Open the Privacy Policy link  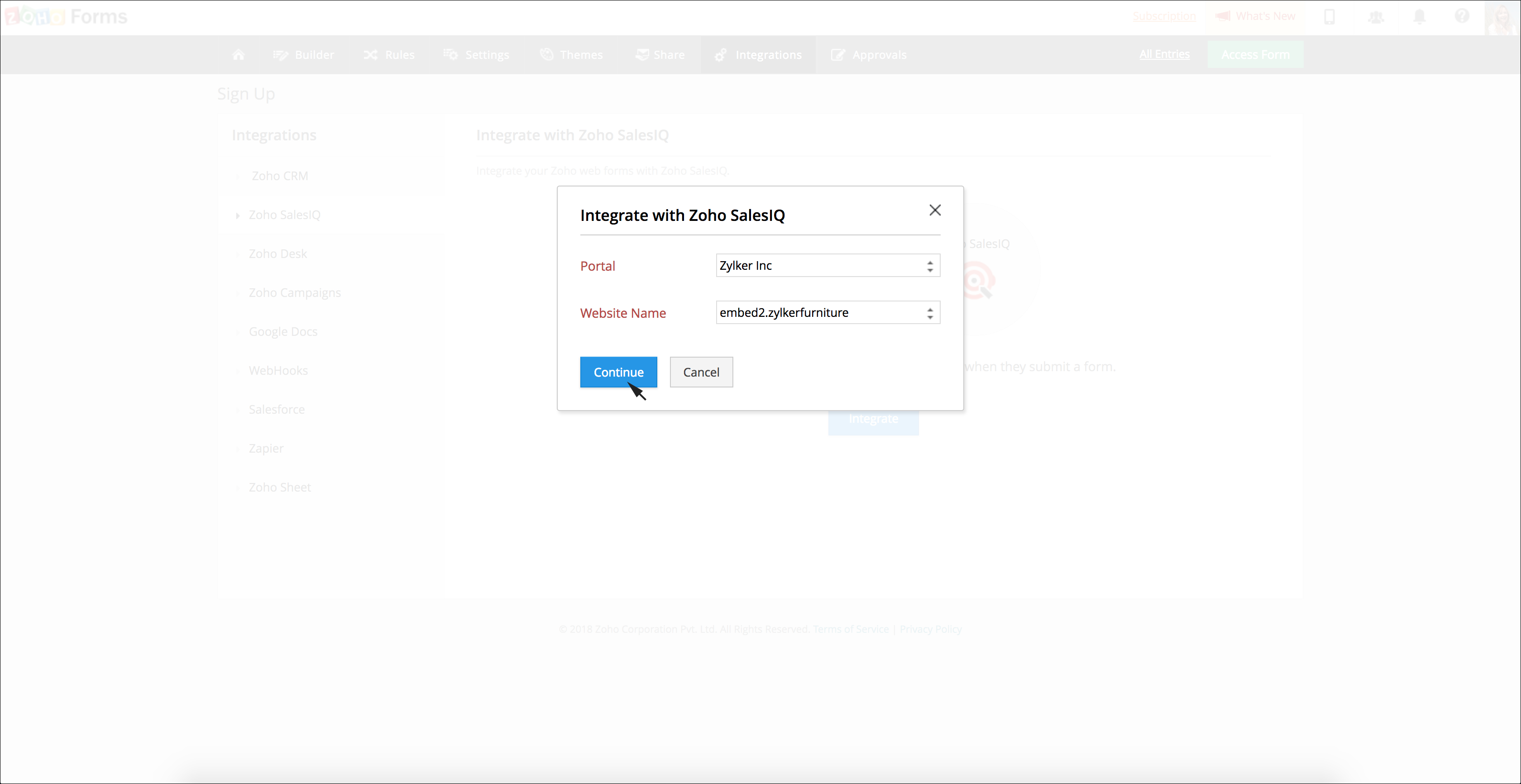pyautogui.click(x=931, y=629)
